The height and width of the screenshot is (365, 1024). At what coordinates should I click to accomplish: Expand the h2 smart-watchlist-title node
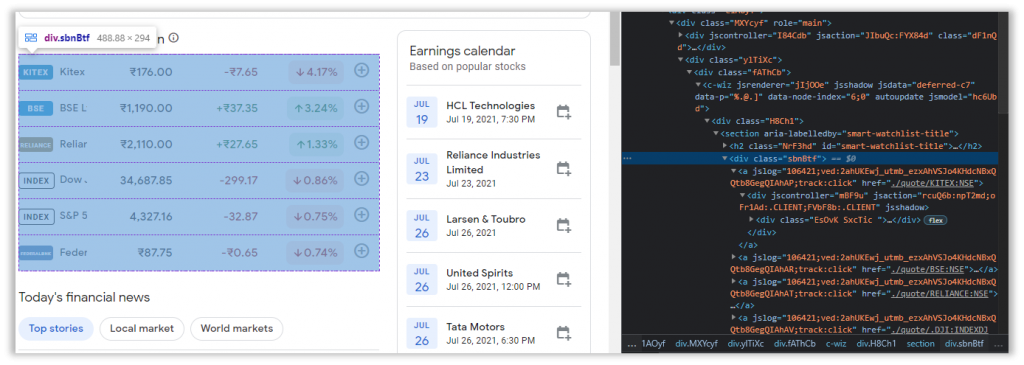pos(725,146)
